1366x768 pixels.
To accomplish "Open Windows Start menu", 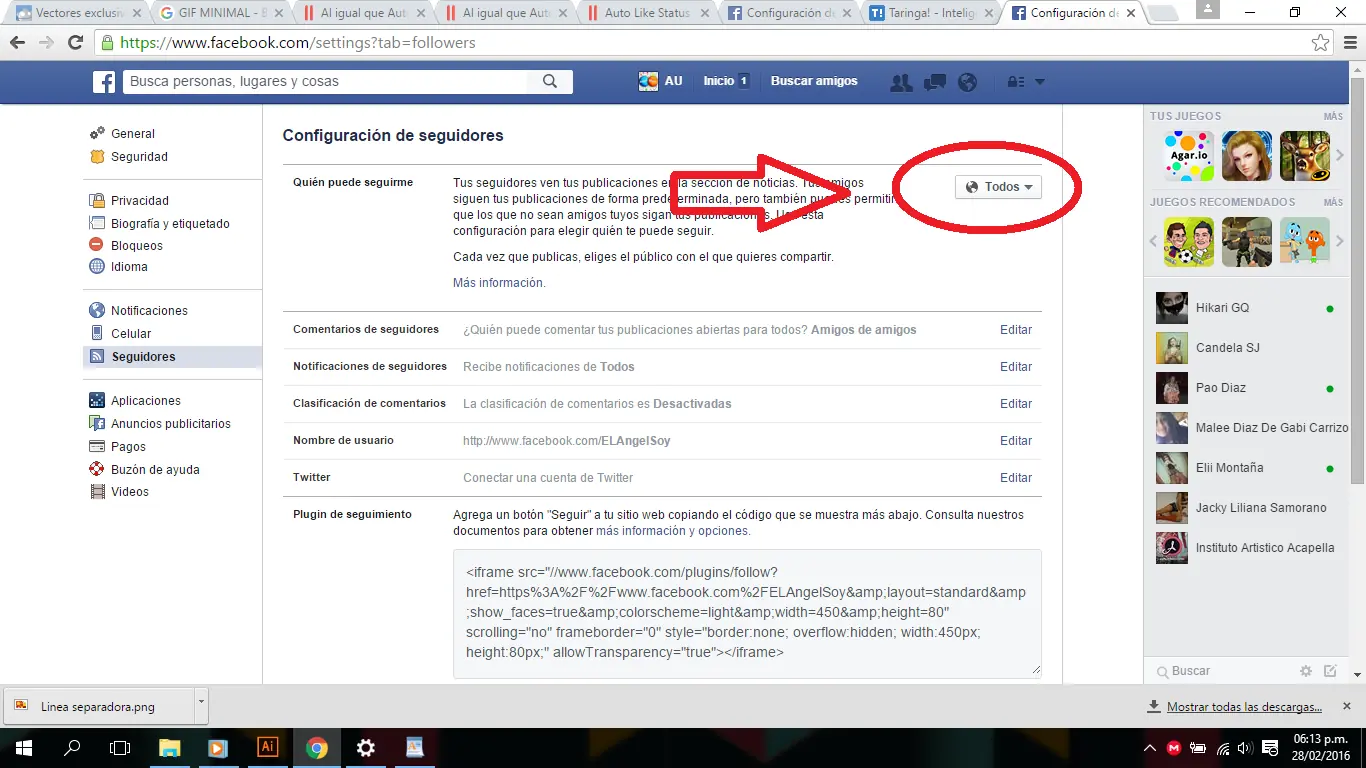I will click(24, 747).
